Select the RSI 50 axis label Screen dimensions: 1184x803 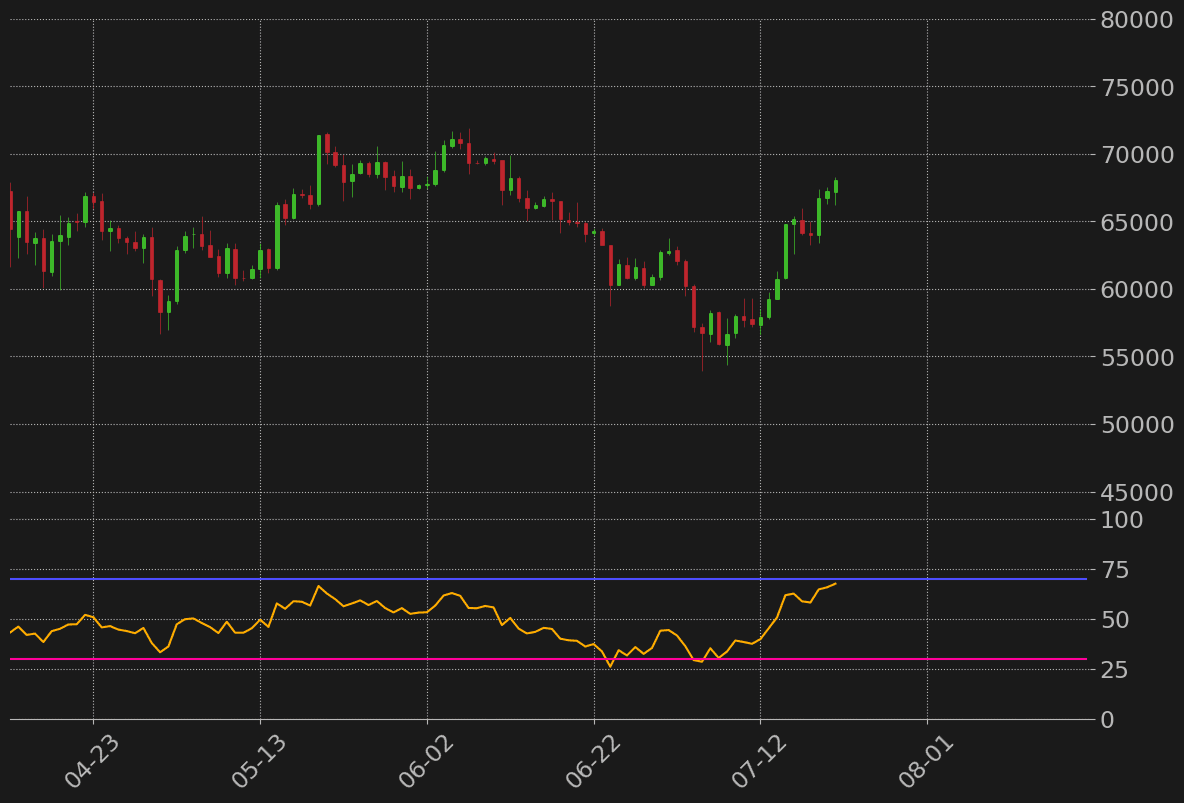click(1115, 620)
